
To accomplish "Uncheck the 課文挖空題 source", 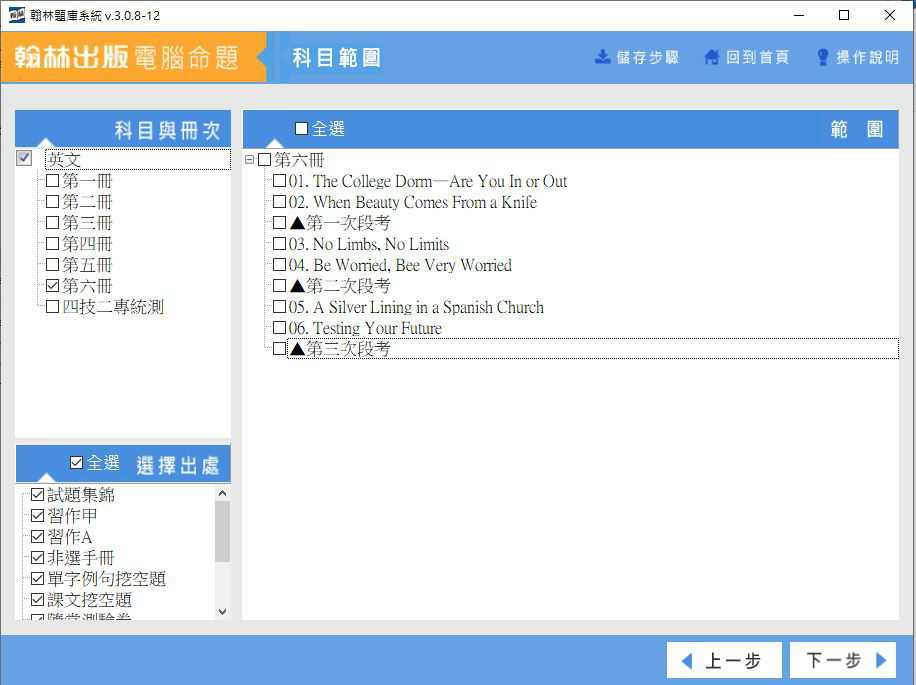I will (37, 600).
